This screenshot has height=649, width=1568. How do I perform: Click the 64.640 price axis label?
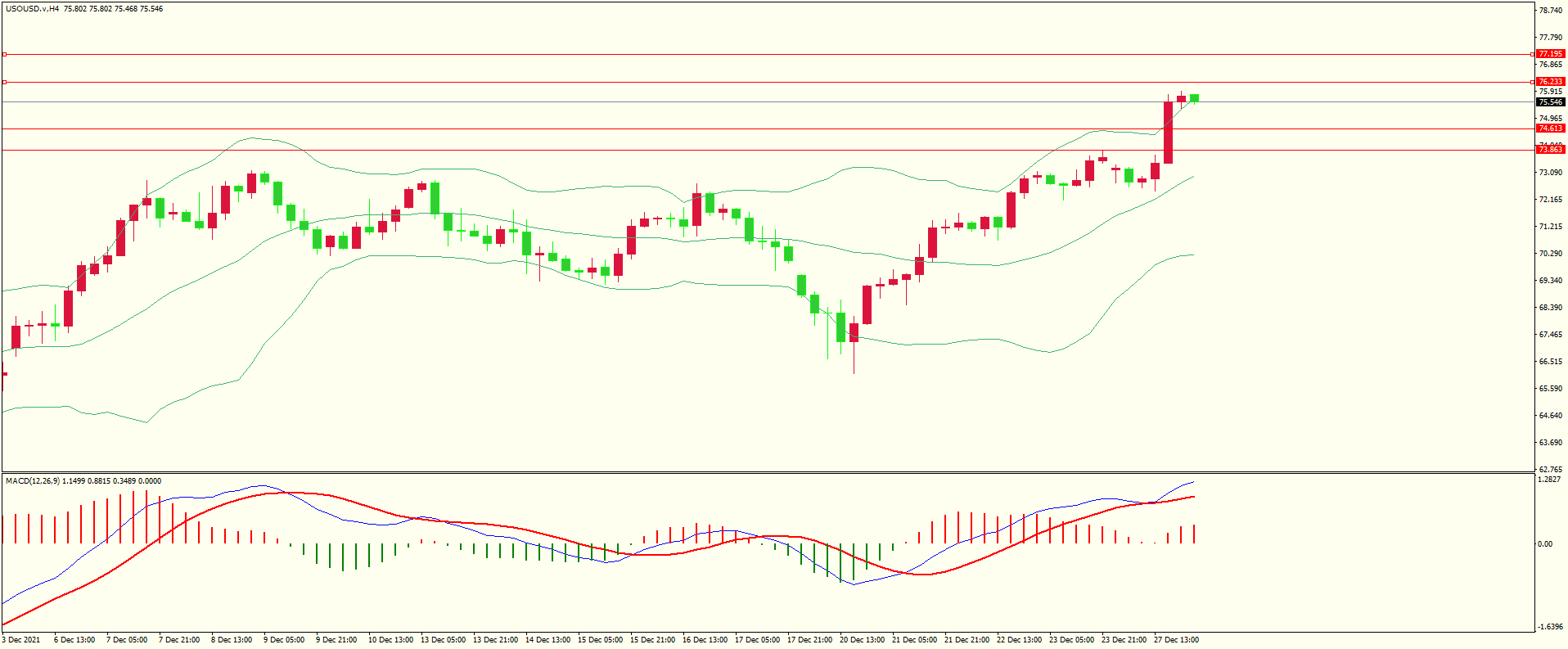click(x=1551, y=416)
